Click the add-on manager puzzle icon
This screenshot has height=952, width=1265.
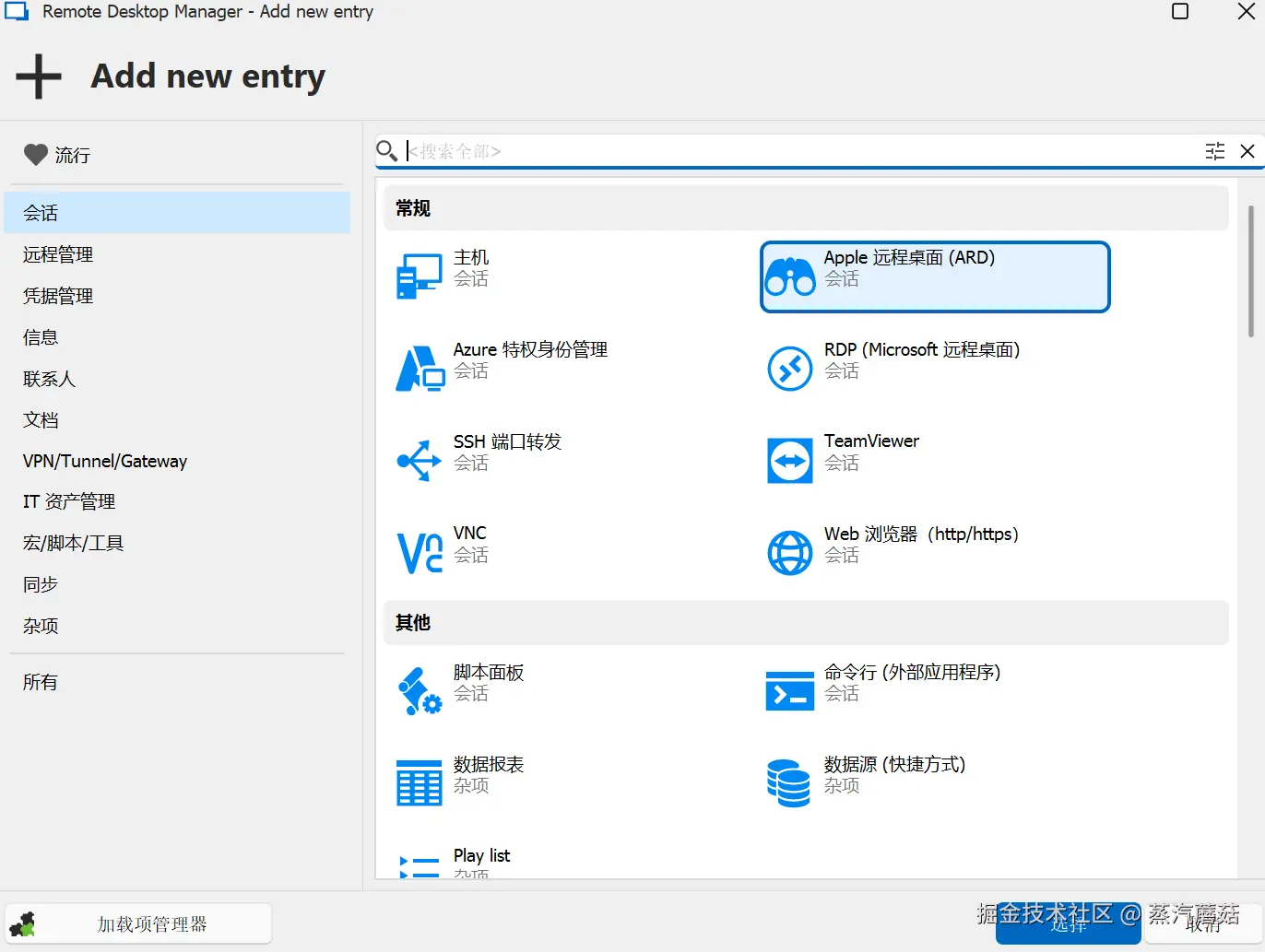coord(22,924)
